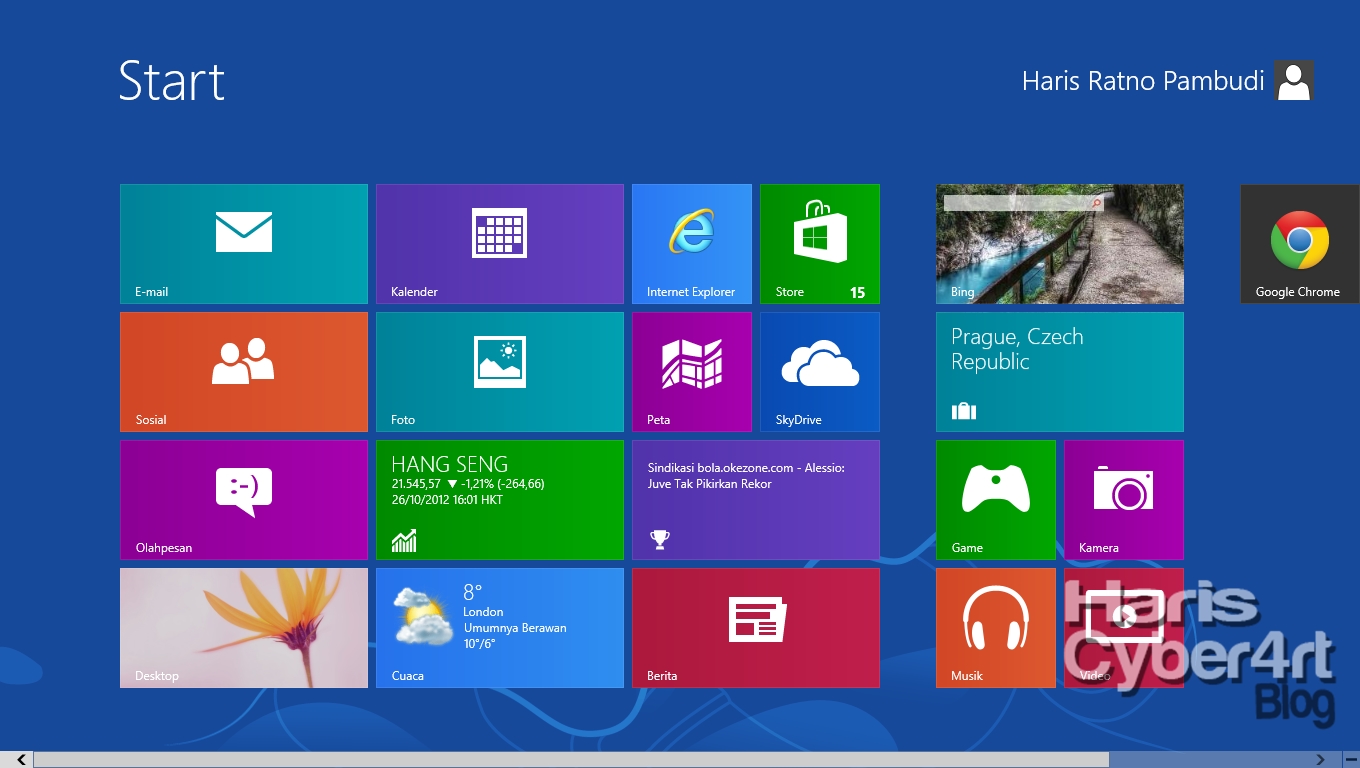
Task: Open the Store tile
Action: click(820, 244)
